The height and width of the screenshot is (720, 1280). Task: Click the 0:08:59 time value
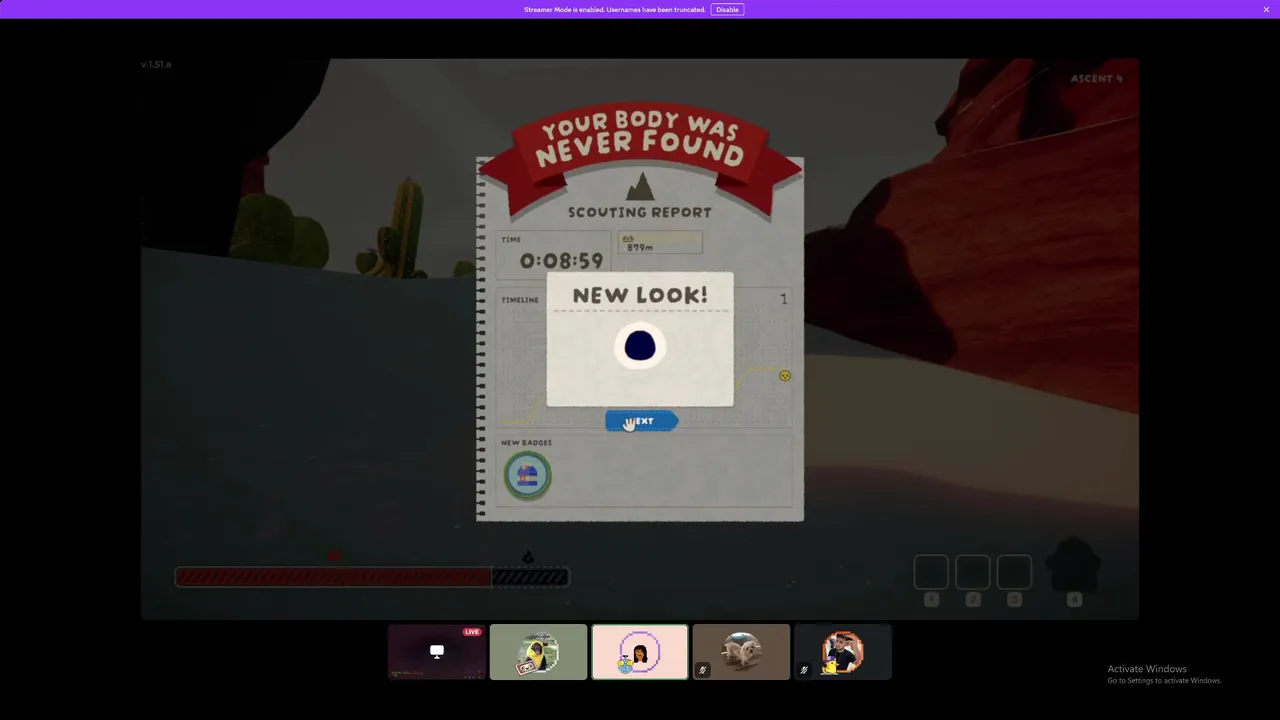[562, 261]
